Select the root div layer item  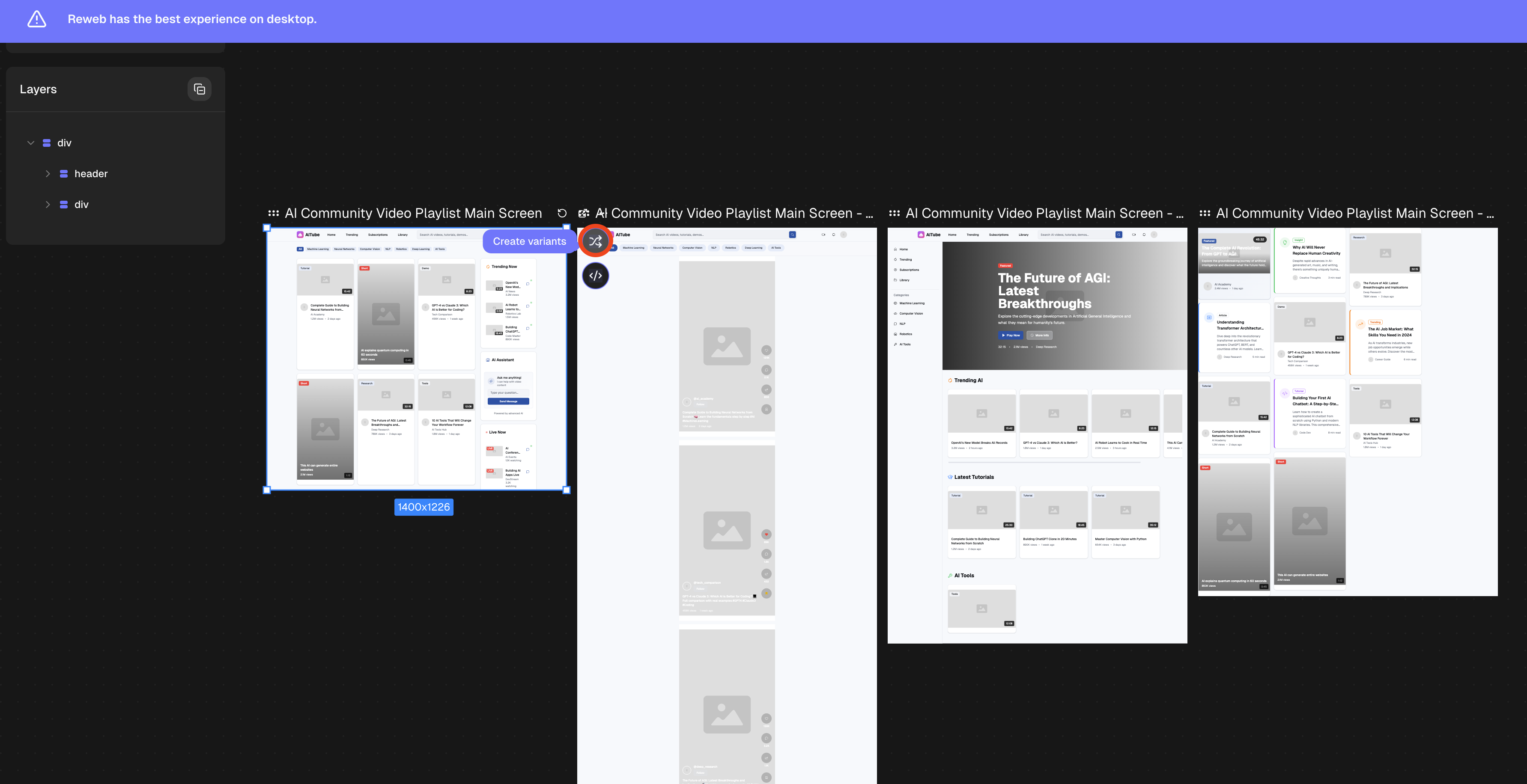click(x=64, y=143)
